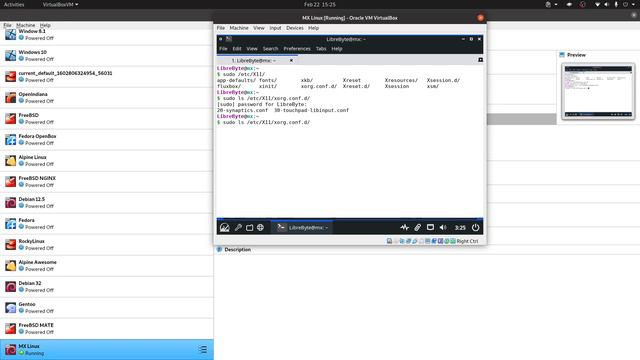Select the Debian 12.5 VM entry

coord(107,202)
